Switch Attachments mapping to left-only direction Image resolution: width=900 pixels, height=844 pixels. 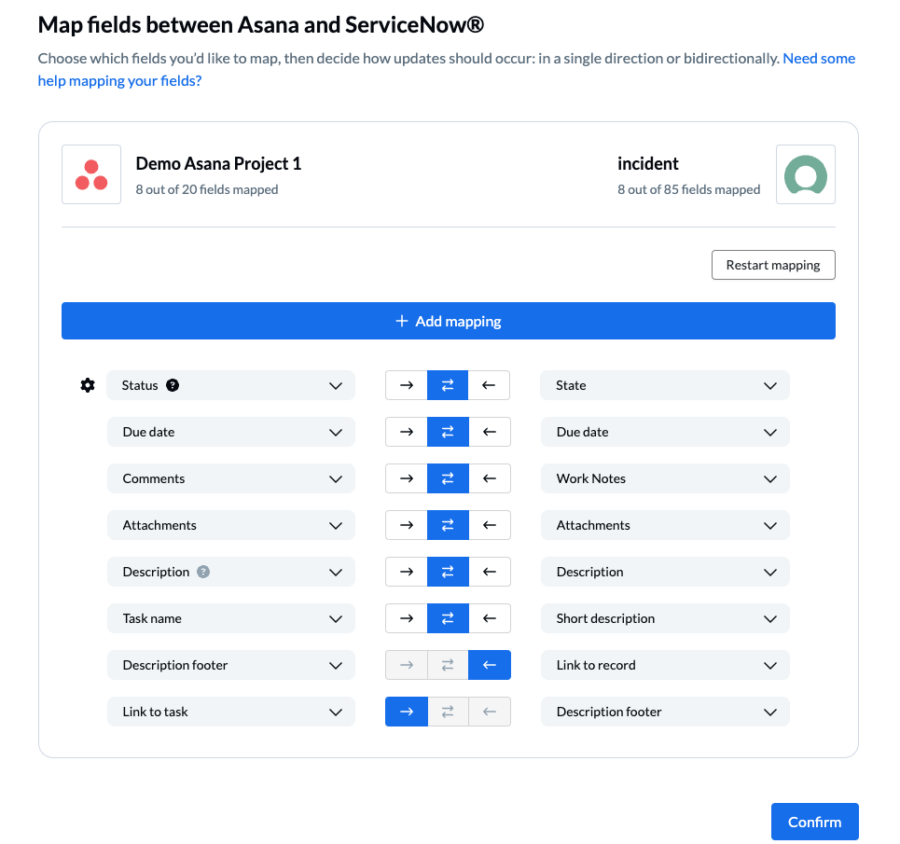[489, 524]
